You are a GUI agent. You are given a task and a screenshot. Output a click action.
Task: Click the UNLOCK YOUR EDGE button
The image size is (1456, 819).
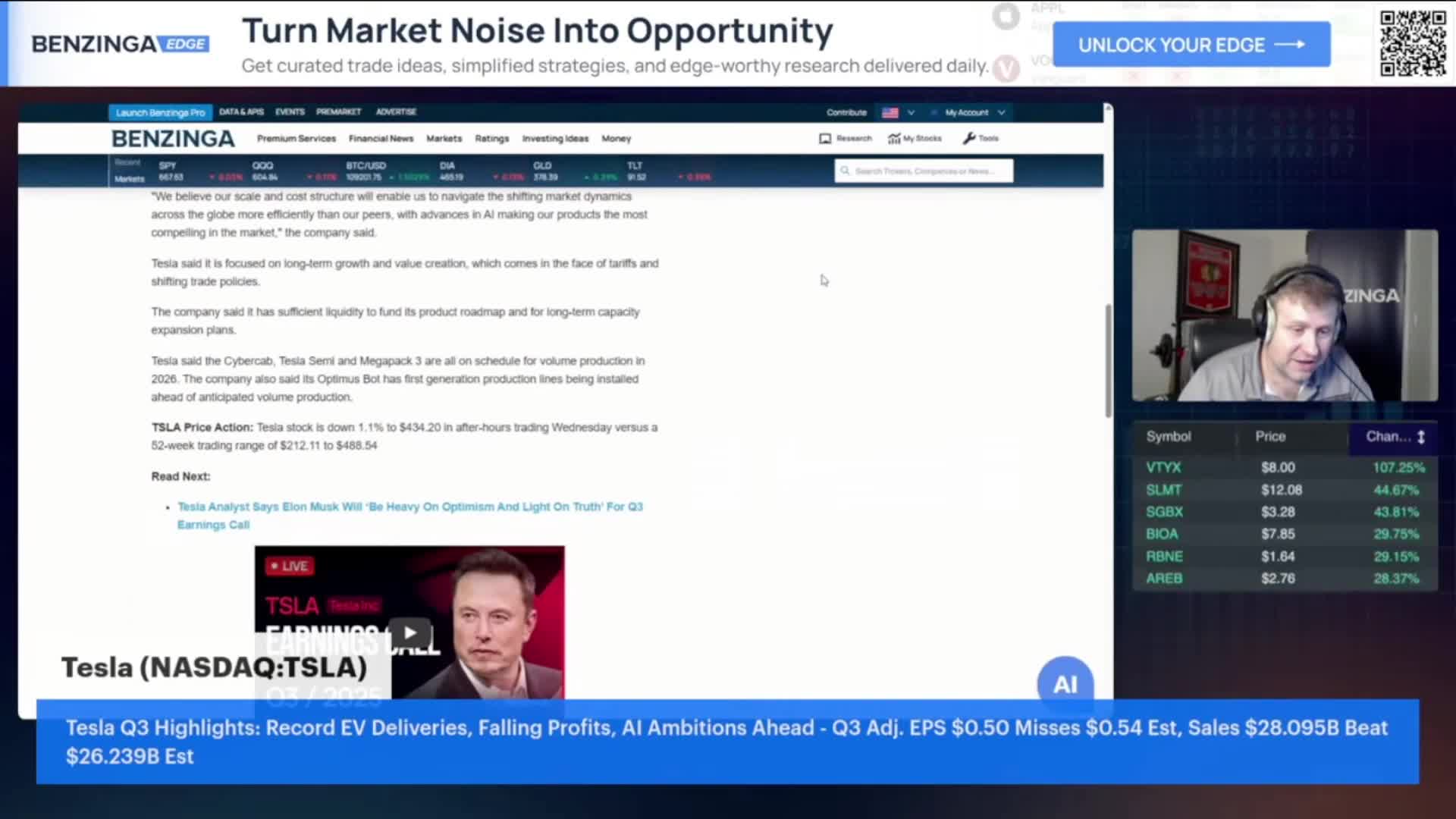click(1191, 45)
